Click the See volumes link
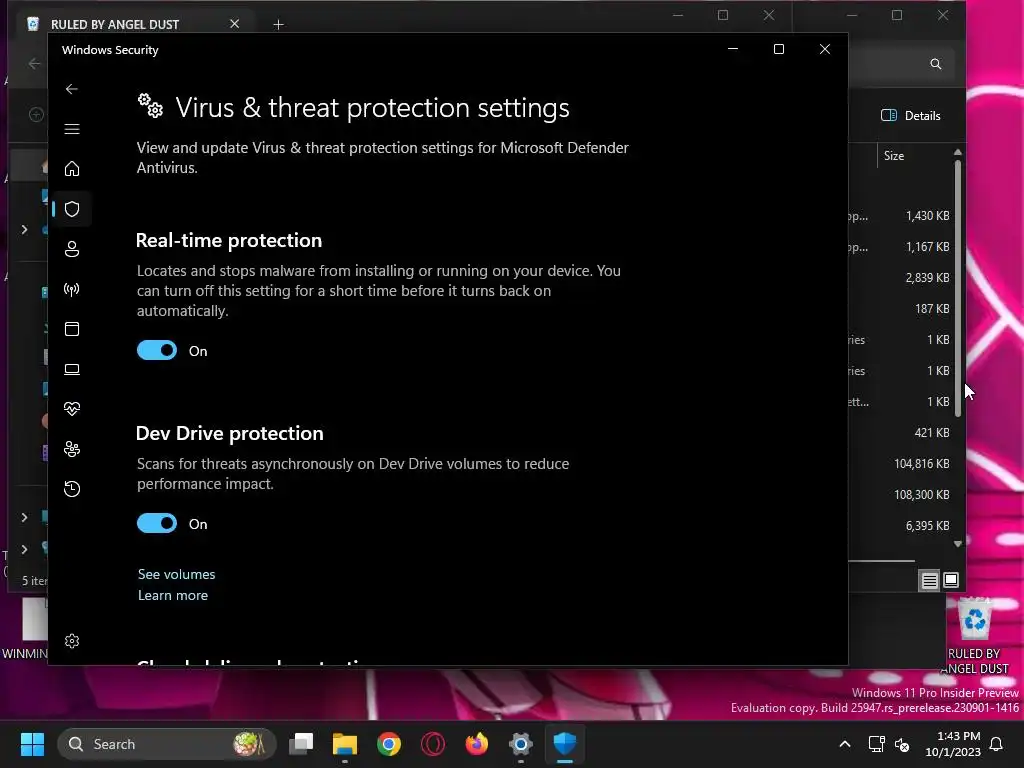Screen dimensions: 1024x768 pyautogui.click(x=176, y=575)
